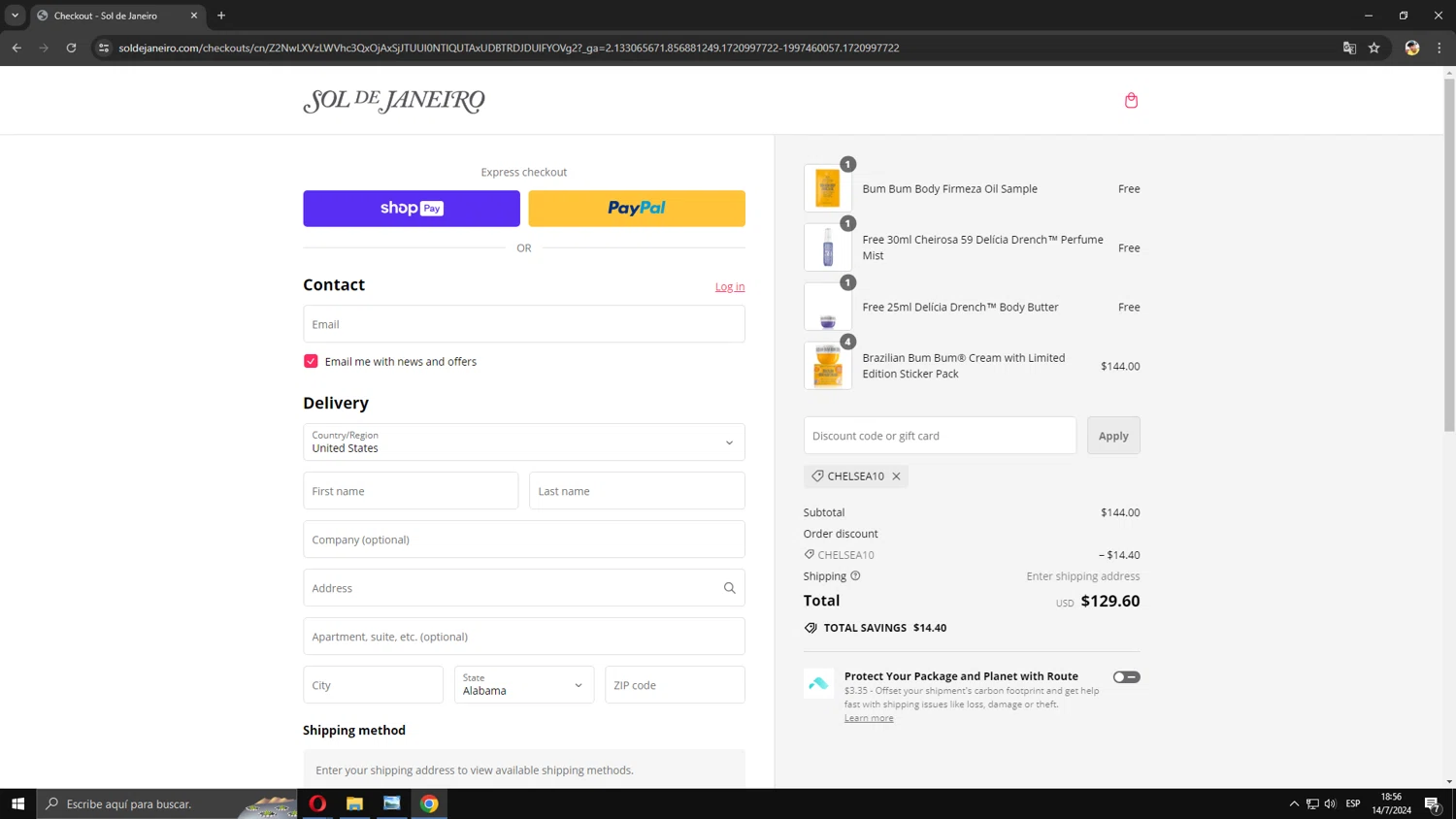Select the Checkout - Sol de Janeiro tab
The width and height of the screenshot is (1456, 819).
coord(116,16)
